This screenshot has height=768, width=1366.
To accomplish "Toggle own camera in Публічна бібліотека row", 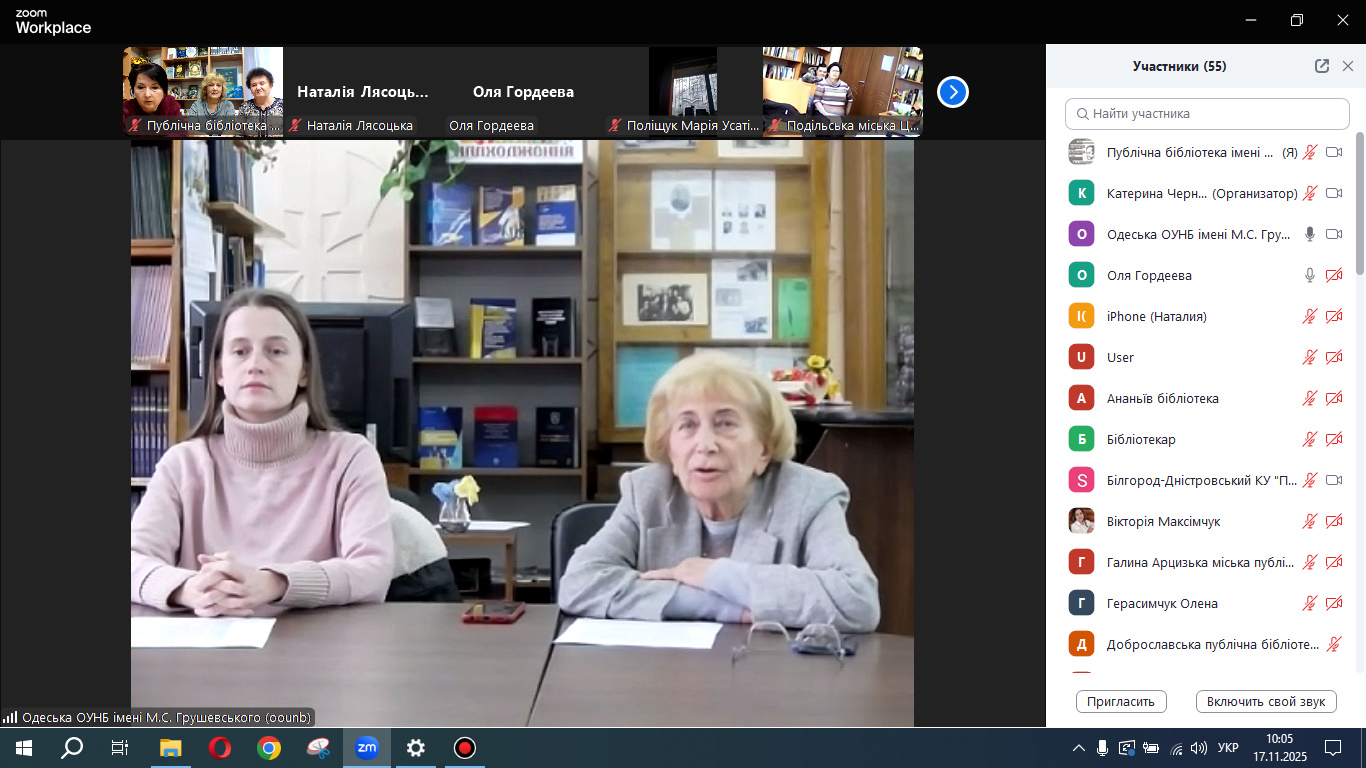I will coord(1333,152).
